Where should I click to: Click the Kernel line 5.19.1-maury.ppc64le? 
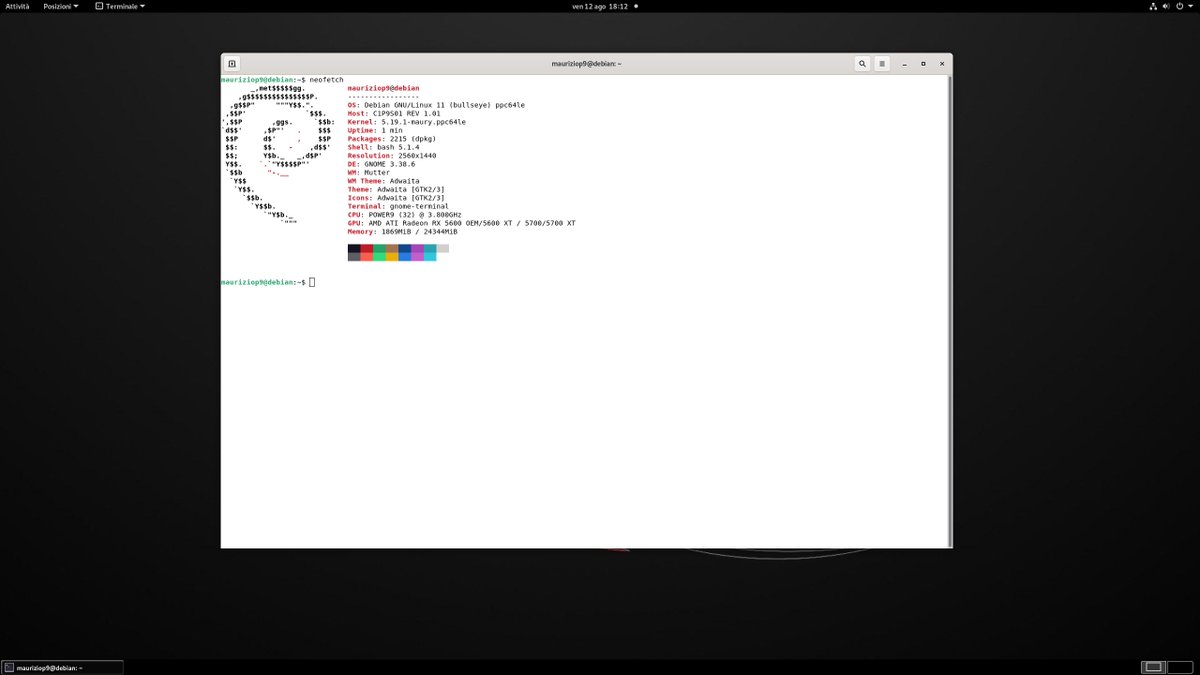pyautogui.click(x=407, y=122)
